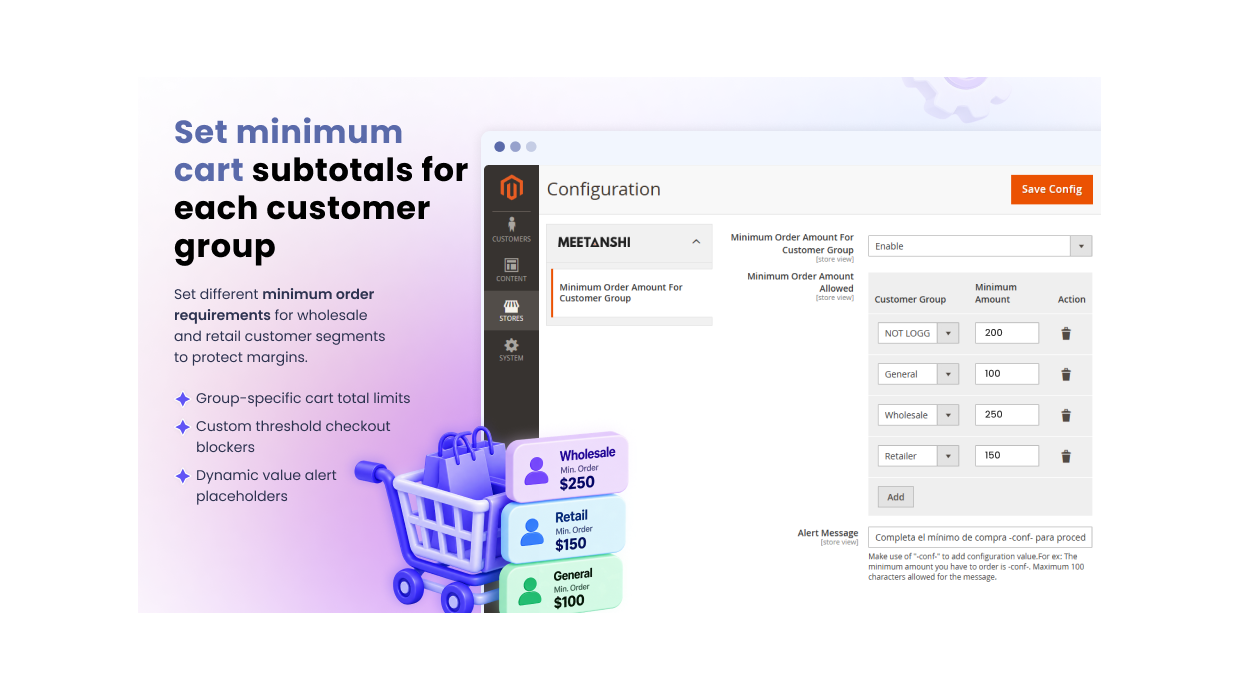Click the minimum amount field showing 200
The width and height of the screenshot is (1239, 690).
pyautogui.click(x=1007, y=333)
